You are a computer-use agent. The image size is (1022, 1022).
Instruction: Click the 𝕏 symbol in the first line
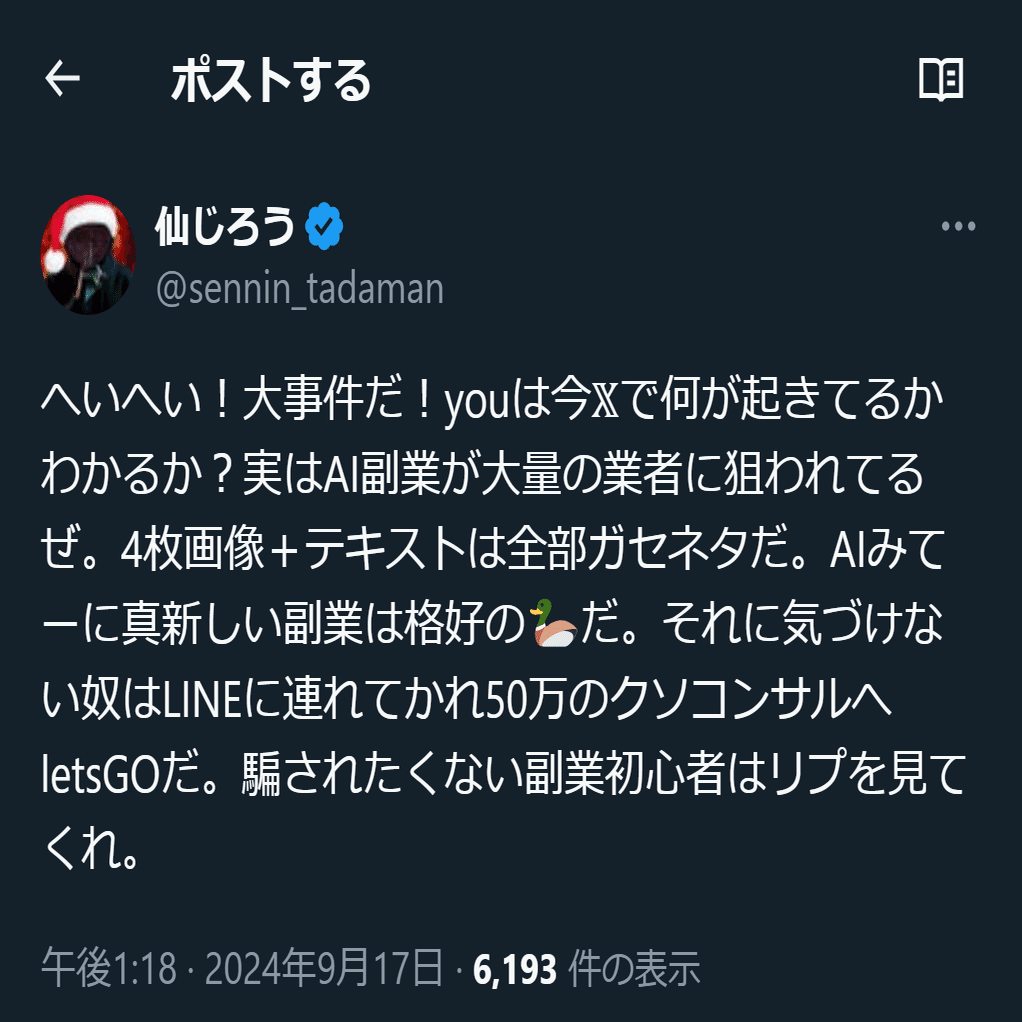(x=604, y=400)
